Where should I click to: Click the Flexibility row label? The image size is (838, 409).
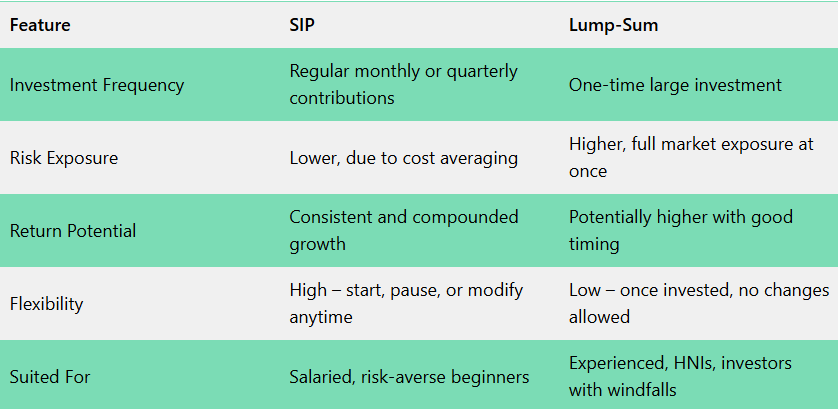pos(47,304)
